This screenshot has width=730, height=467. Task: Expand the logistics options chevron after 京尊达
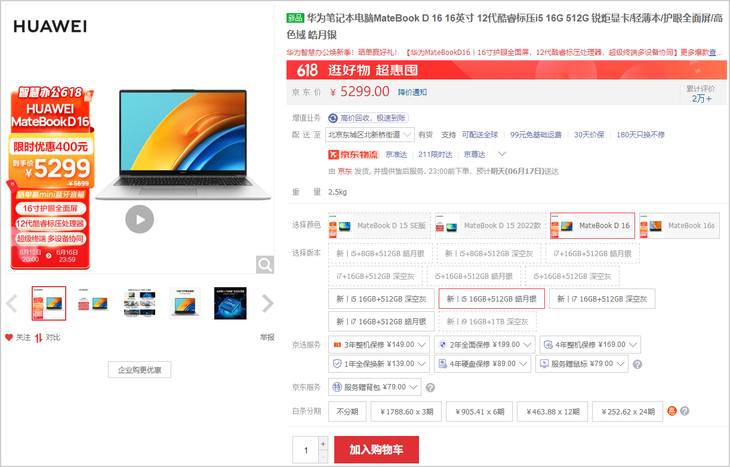[502, 154]
